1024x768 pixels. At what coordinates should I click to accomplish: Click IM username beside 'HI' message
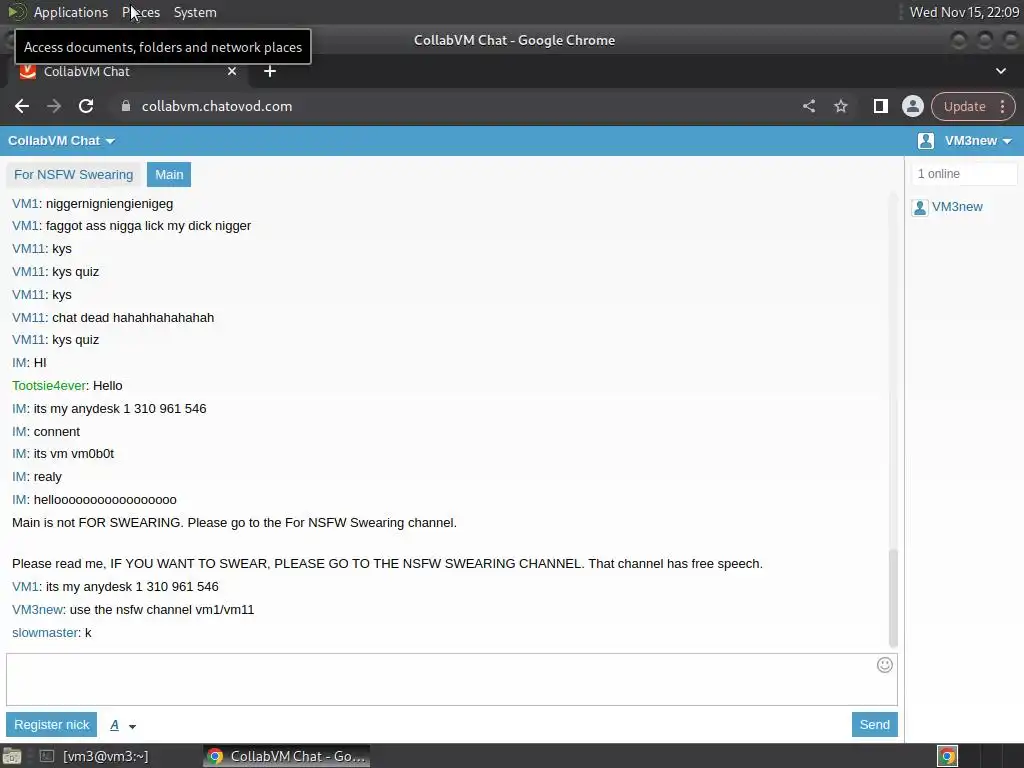[20, 363]
